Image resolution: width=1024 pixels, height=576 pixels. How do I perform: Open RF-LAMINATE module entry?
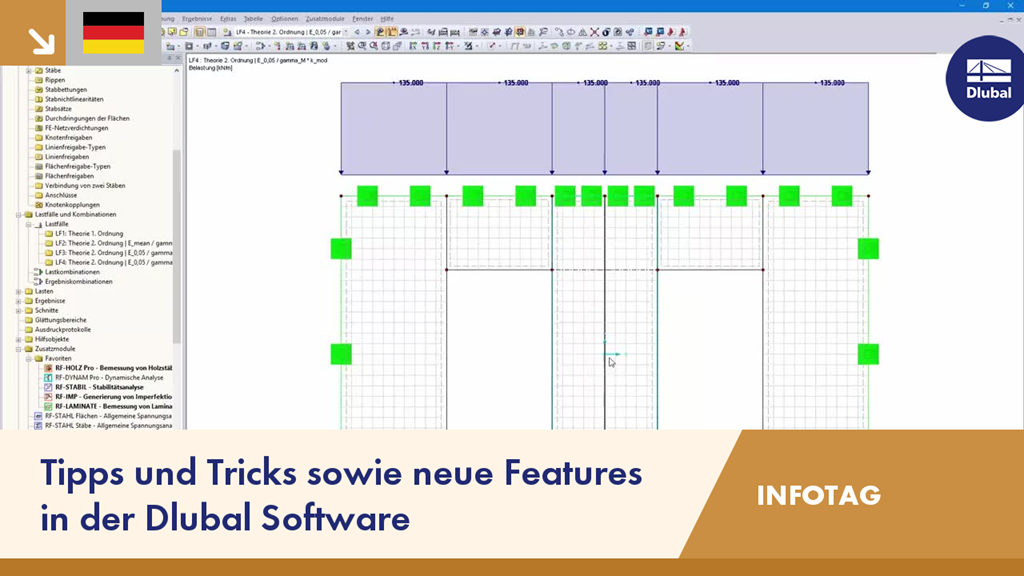[x=114, y=406]
